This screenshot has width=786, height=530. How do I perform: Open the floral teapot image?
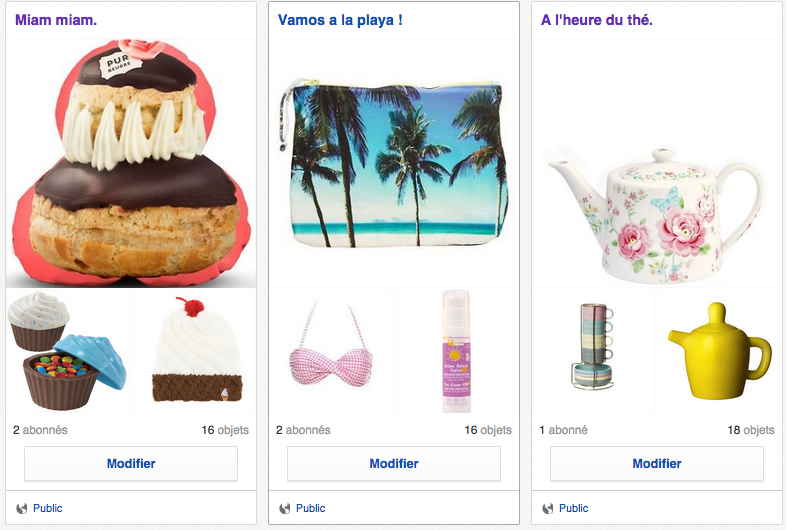pyautogui.click(x=657, y=163)
